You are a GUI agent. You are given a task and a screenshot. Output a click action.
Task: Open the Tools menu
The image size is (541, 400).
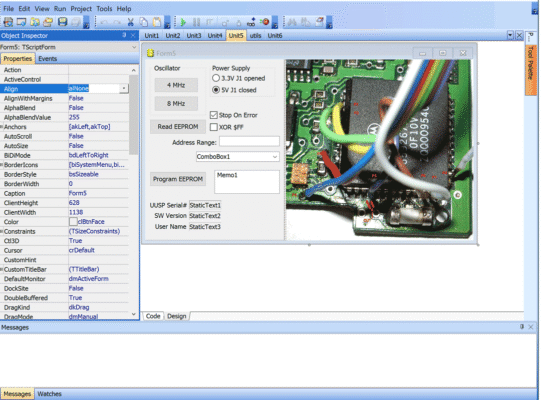[x=104, y=9]
